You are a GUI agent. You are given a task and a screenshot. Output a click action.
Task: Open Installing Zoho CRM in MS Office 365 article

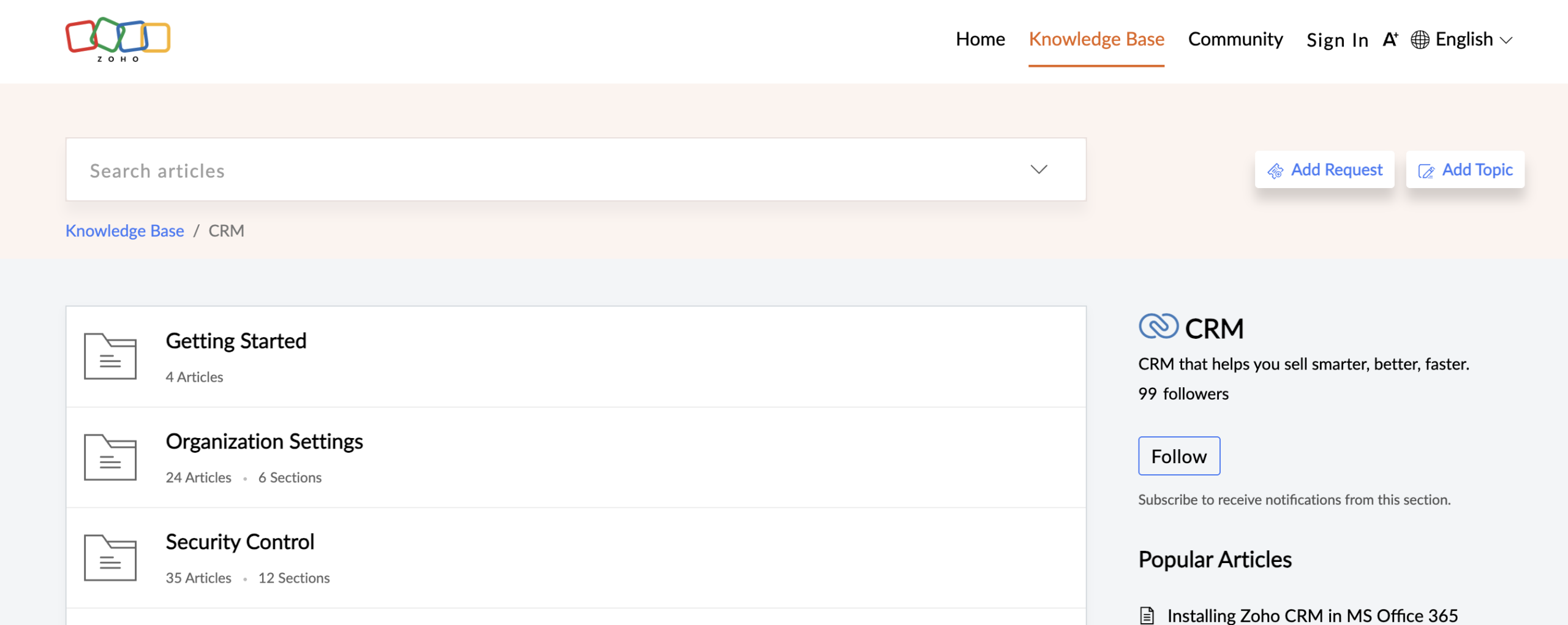point(1312,615)
